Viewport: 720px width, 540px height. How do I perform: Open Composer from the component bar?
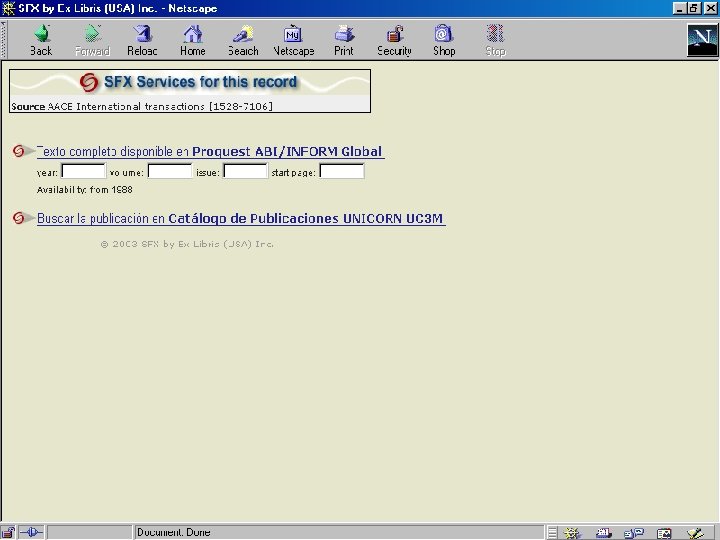click(696, 533)
